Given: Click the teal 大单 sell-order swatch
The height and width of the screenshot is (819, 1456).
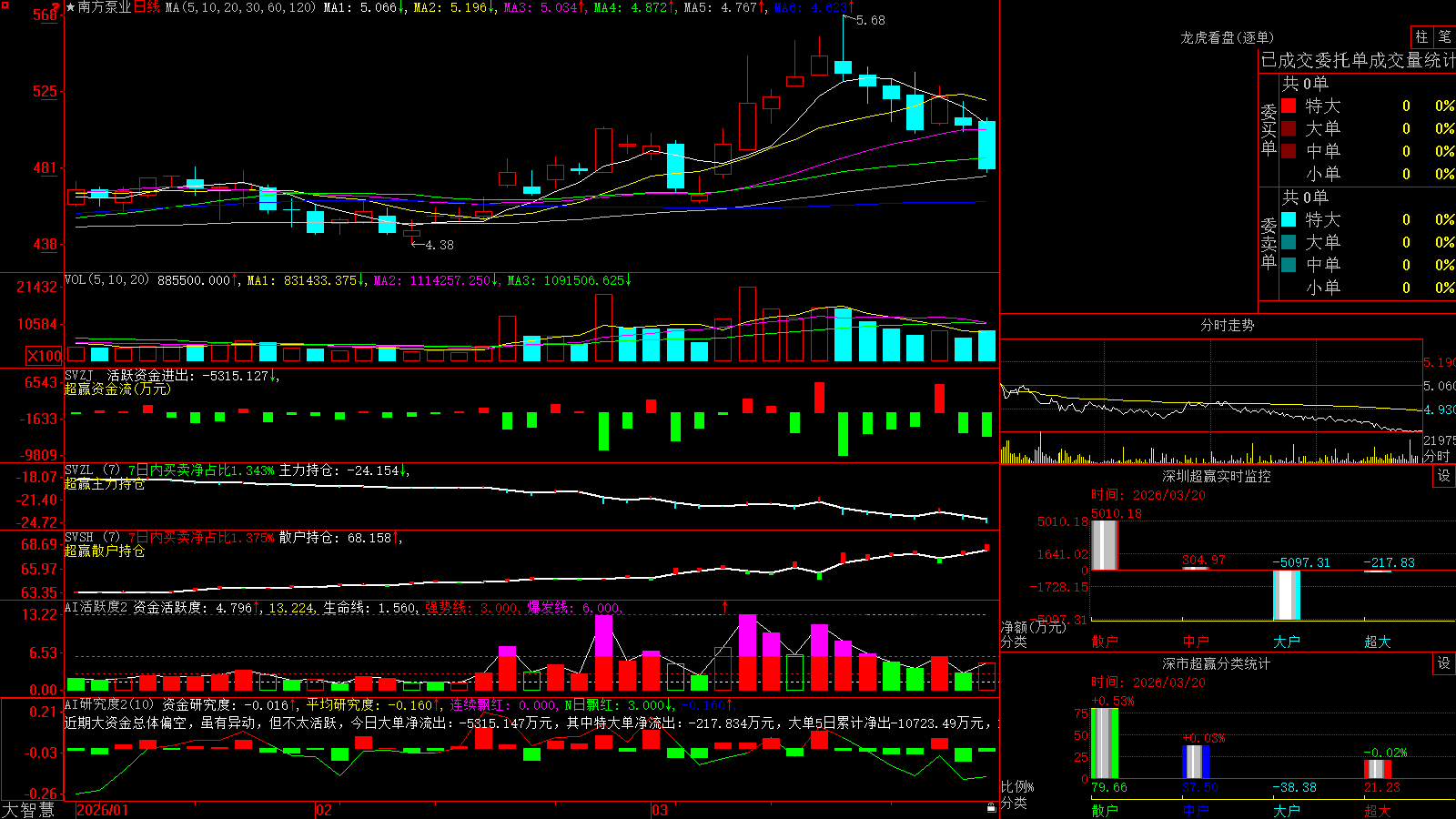Looking at the screenshot, I should pyautogui.click(x=1289, y=242).
